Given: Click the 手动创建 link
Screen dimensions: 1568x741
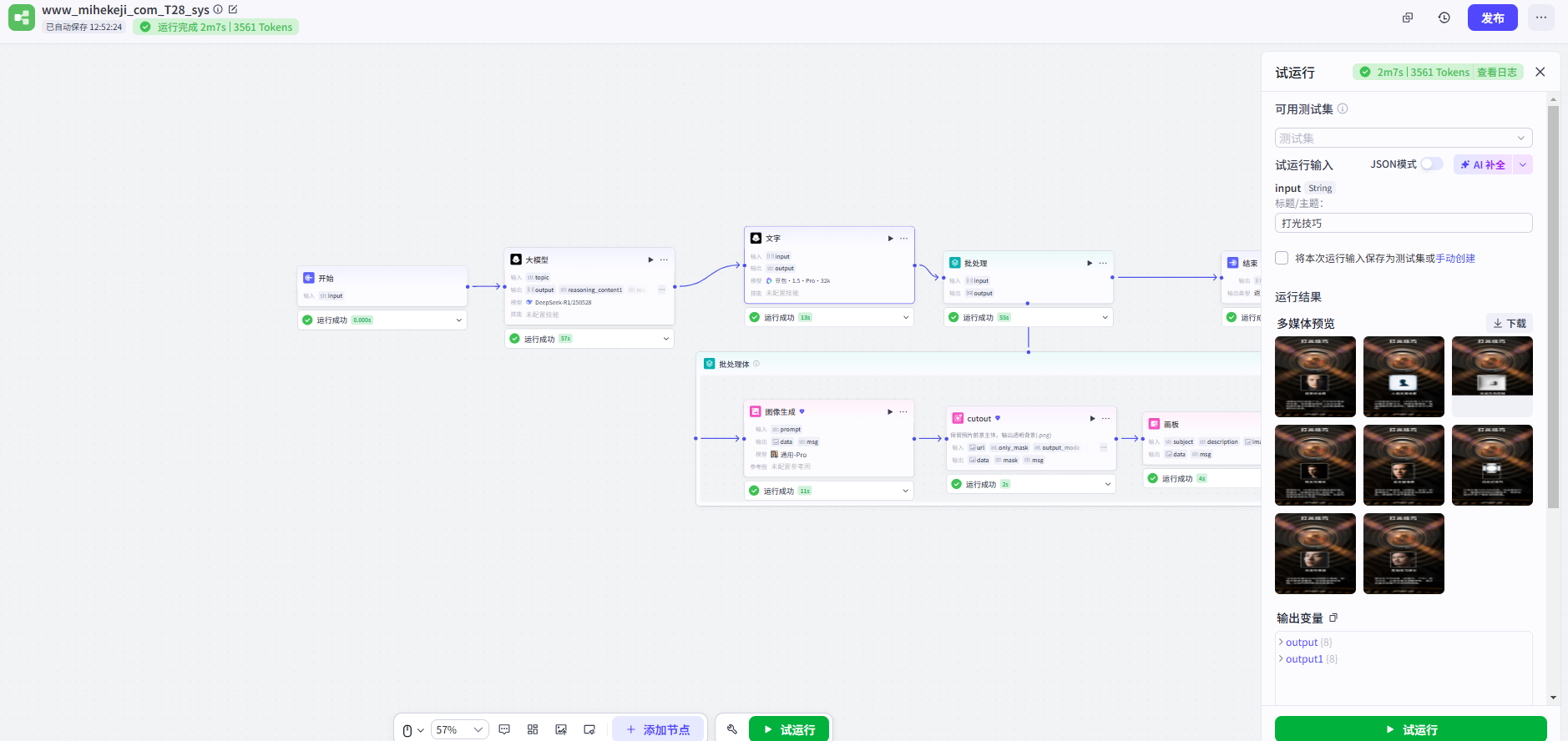Looking at the screenshot, I should [1455, 259].
